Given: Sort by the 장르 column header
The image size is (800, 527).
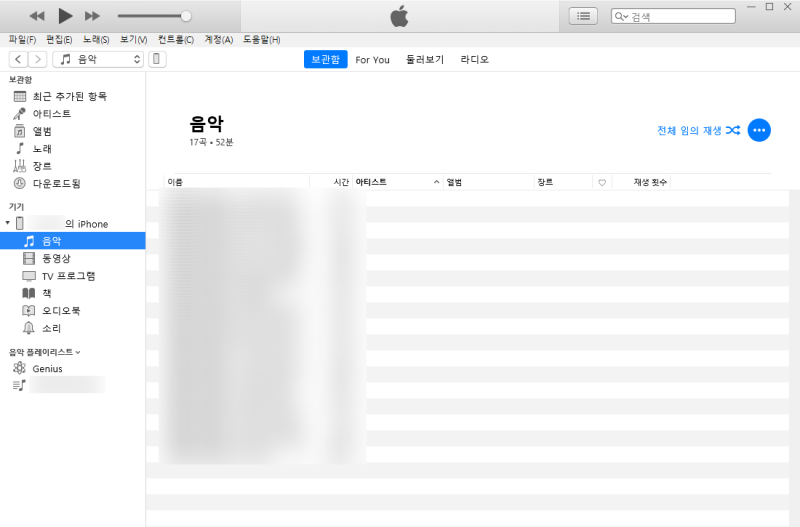Looking at the screenshot, I should click(563, 182).
